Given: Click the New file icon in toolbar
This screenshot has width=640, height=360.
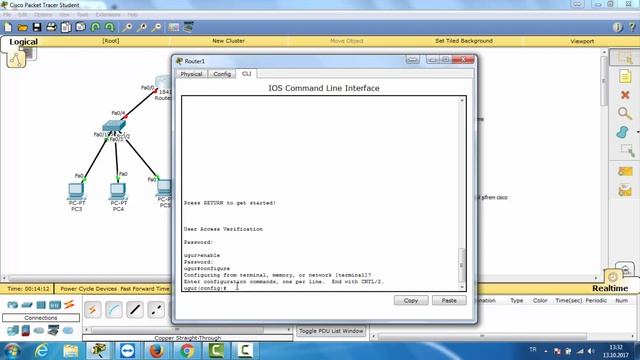Looking at the screenshot, I should [8, 27].
